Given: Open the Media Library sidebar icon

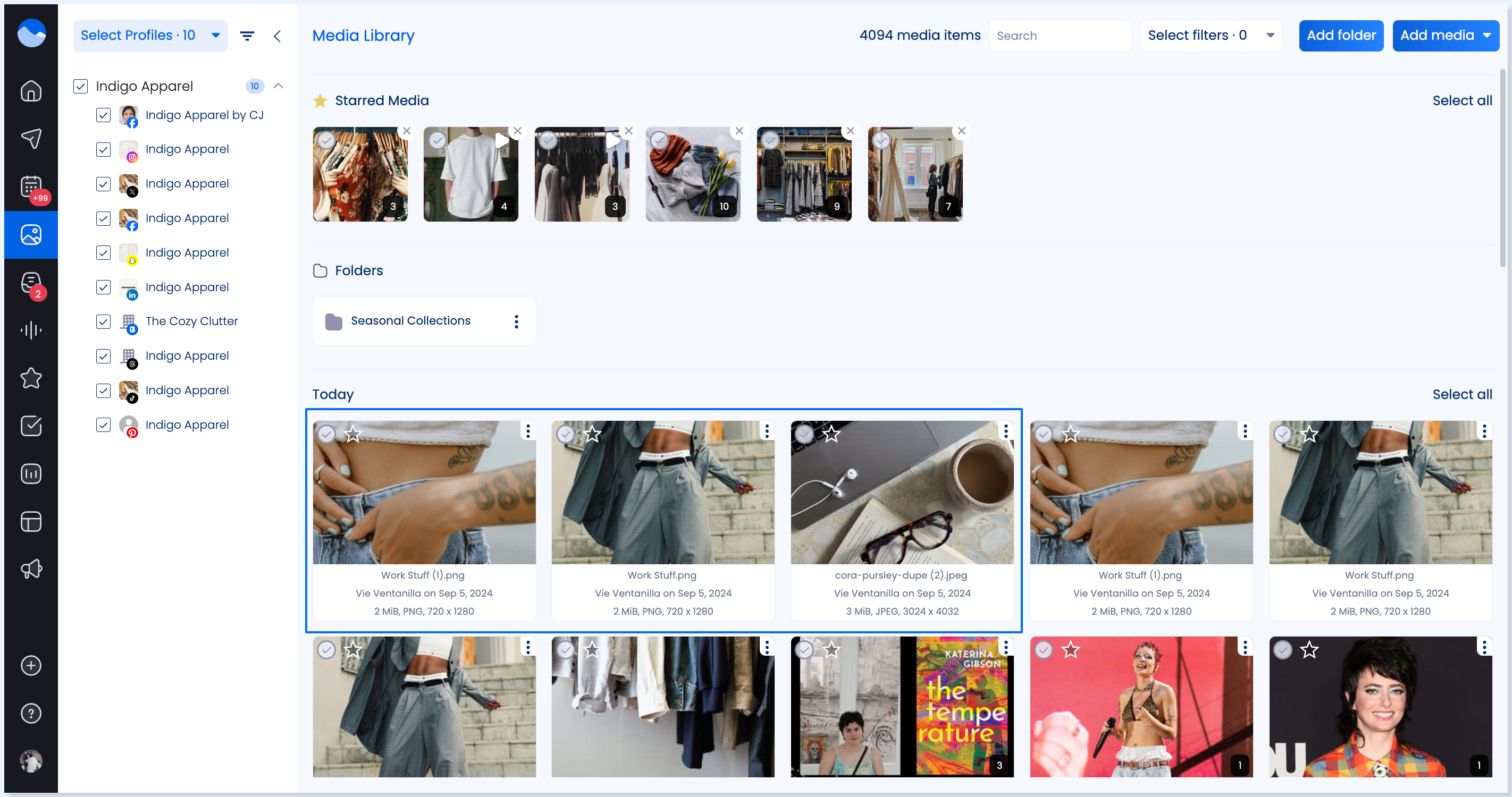Looking at the screenshot, I should pyautogui.click(x=31, y=235).
